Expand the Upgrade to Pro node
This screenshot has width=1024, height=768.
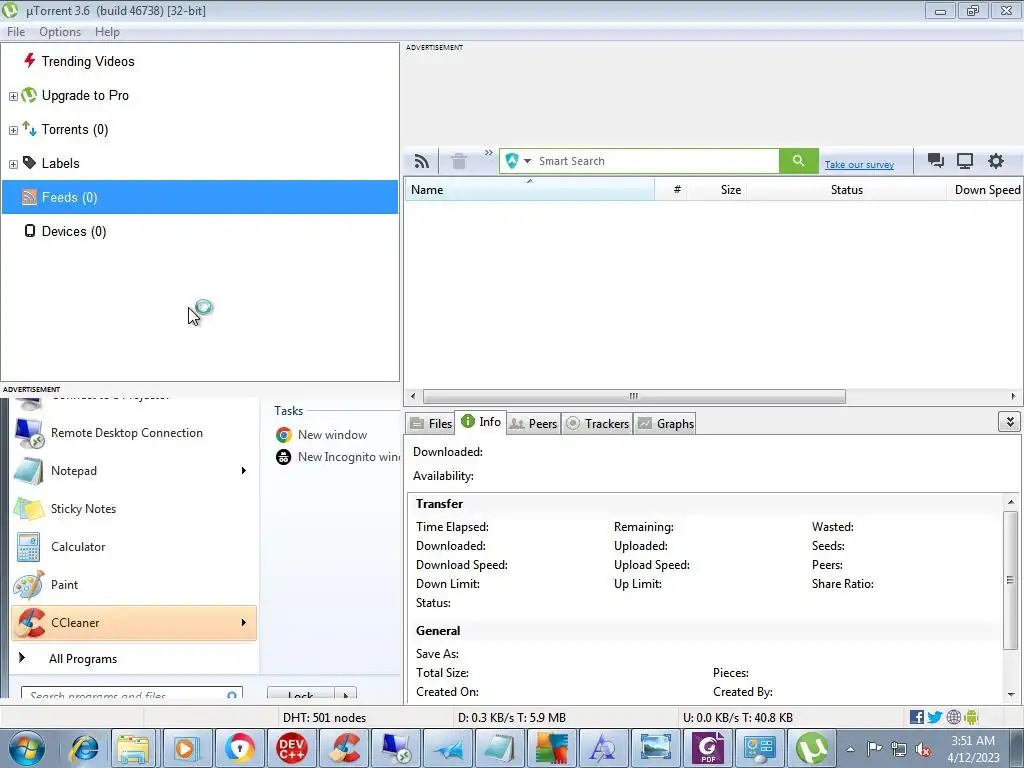click(13, 96)
